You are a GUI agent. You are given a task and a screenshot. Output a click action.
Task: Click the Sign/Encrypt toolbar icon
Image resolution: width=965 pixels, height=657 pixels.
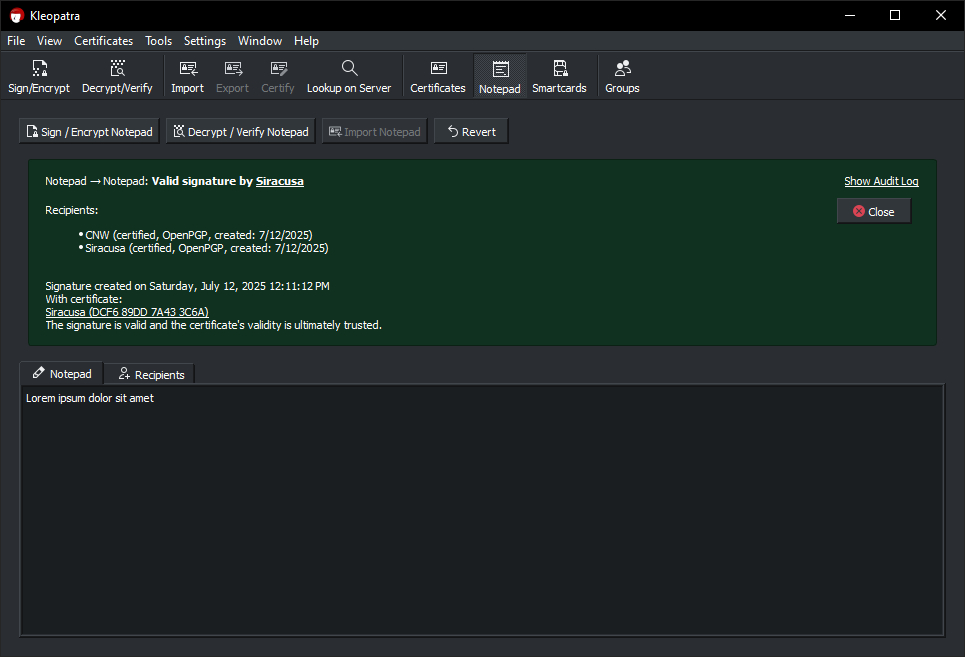point(39,76)
